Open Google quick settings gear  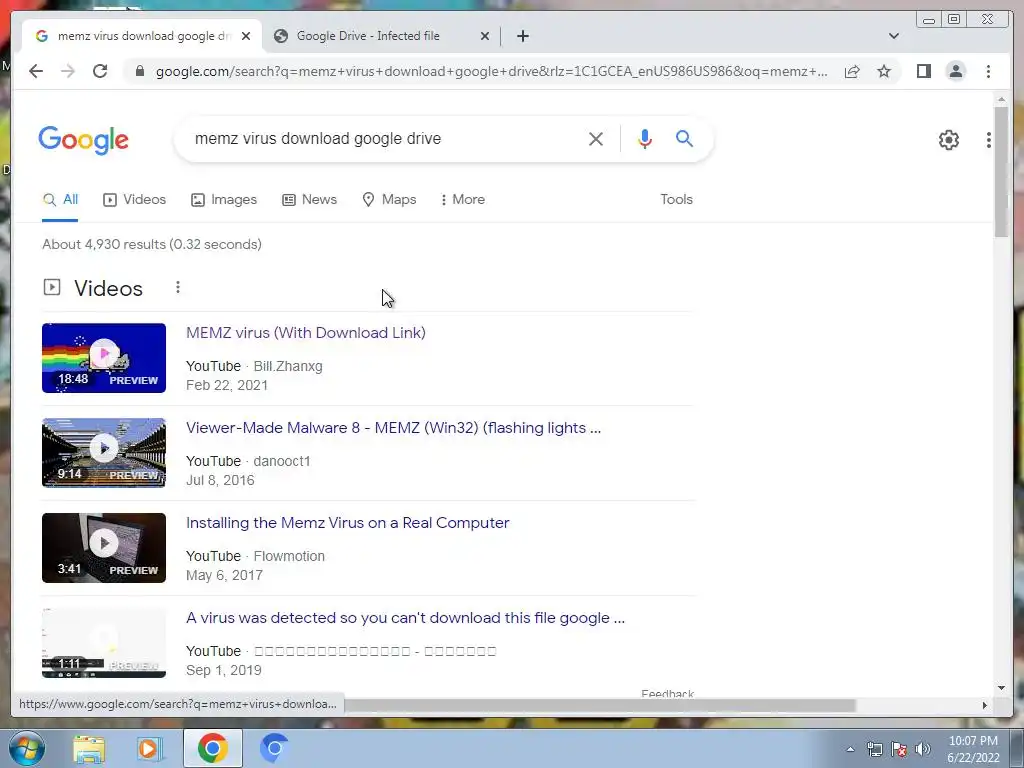(949, 140)
